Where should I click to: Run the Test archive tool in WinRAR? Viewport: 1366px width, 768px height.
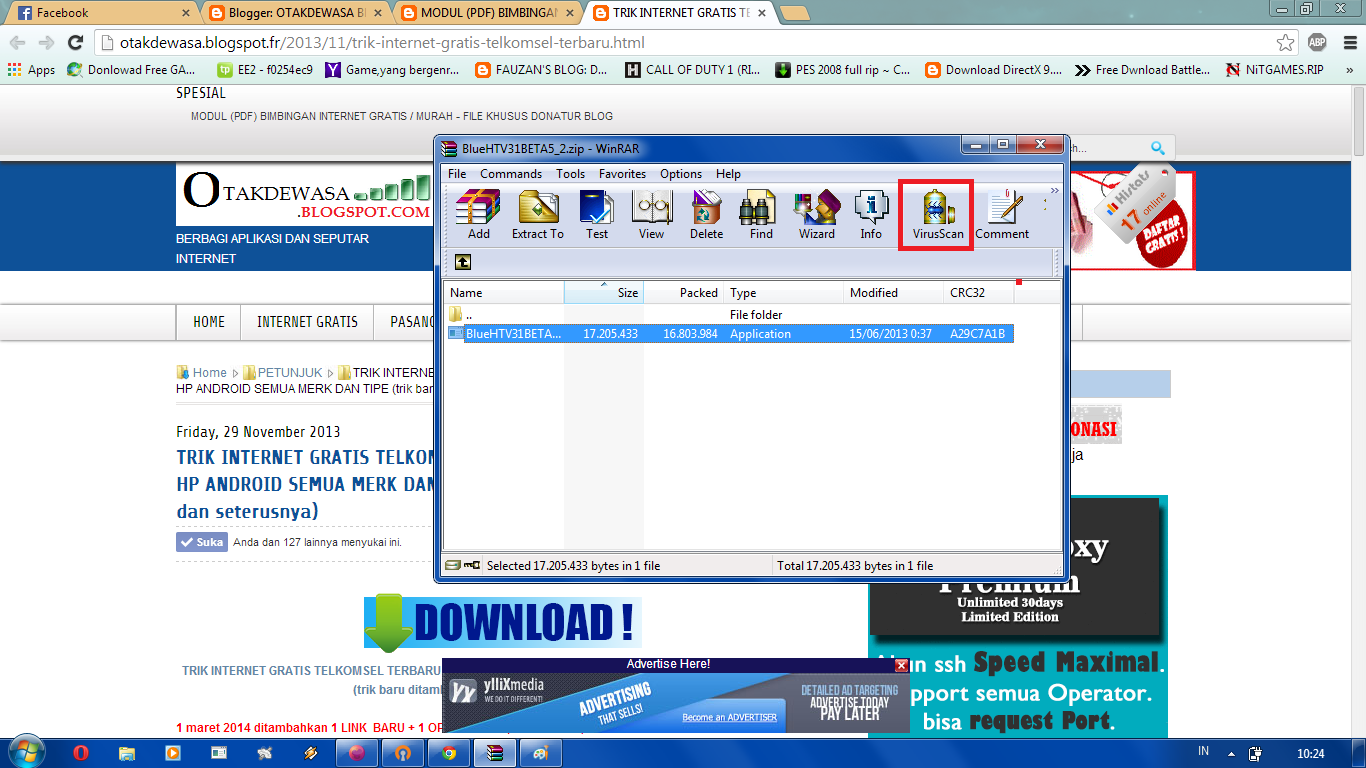pyautogui.click(x=597, y=214)
